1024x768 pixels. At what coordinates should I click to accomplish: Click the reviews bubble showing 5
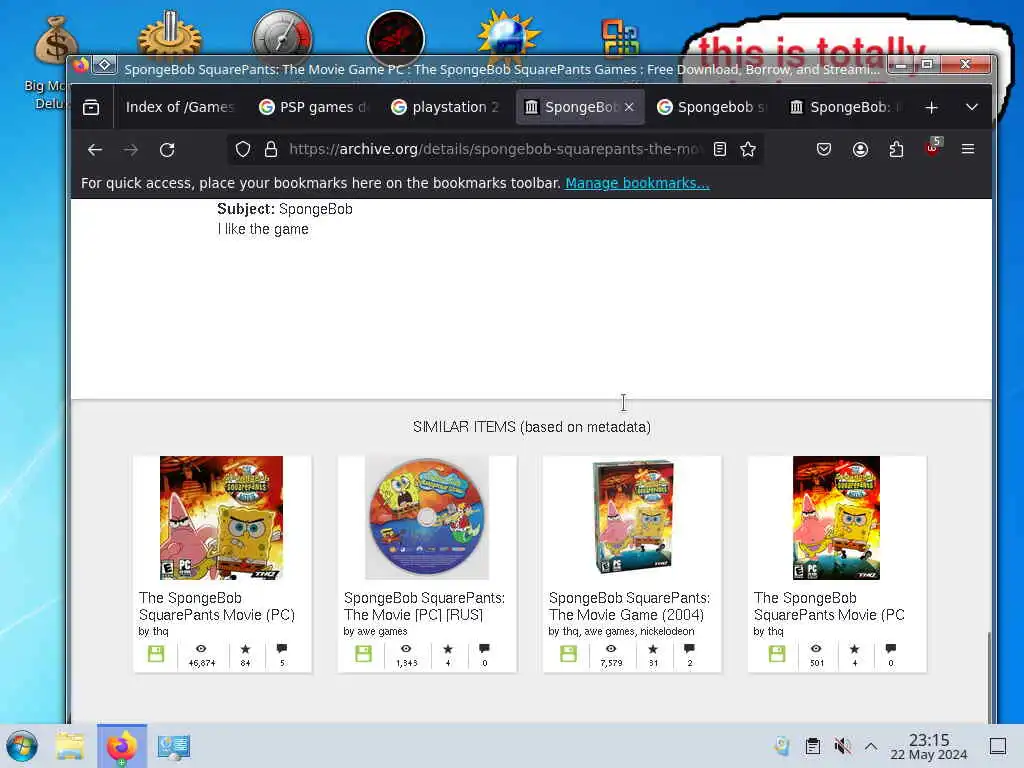pos(281,648)
